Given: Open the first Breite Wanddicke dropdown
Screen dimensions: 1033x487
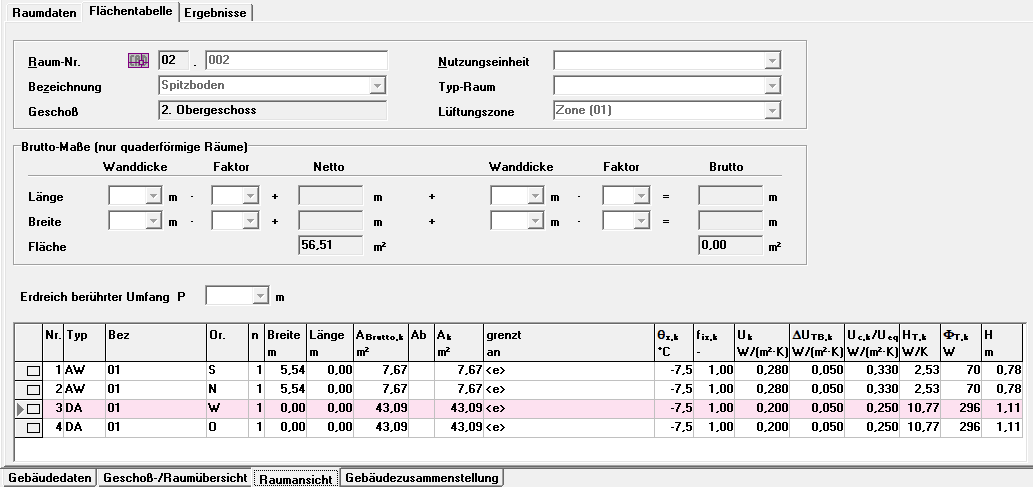Looking at the screenshot, I should [153, 221].
